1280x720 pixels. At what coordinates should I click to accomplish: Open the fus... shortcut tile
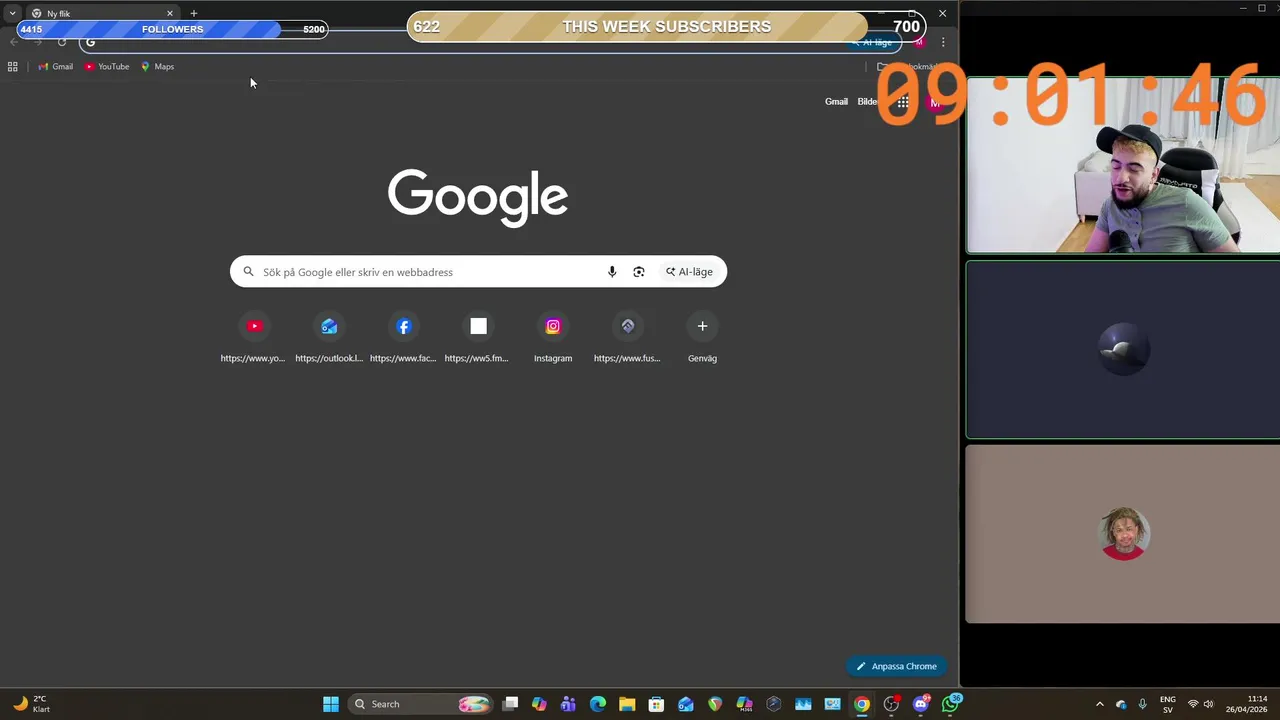click(x=627, y=338)
